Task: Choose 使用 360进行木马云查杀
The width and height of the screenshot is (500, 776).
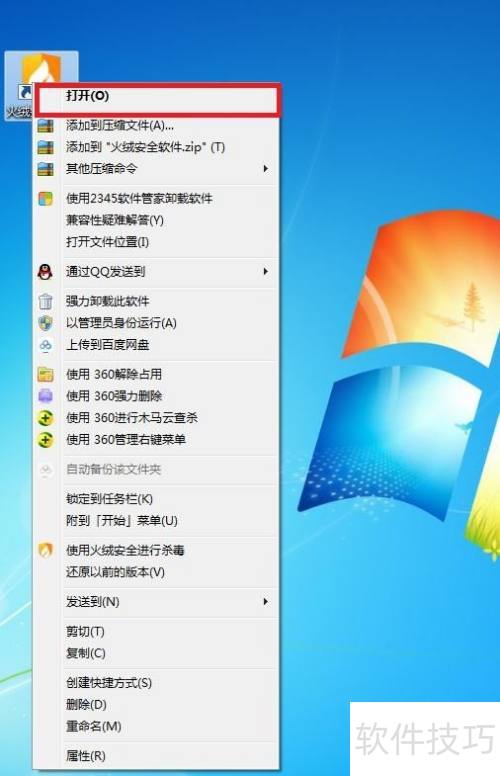Action: [156, 418]
